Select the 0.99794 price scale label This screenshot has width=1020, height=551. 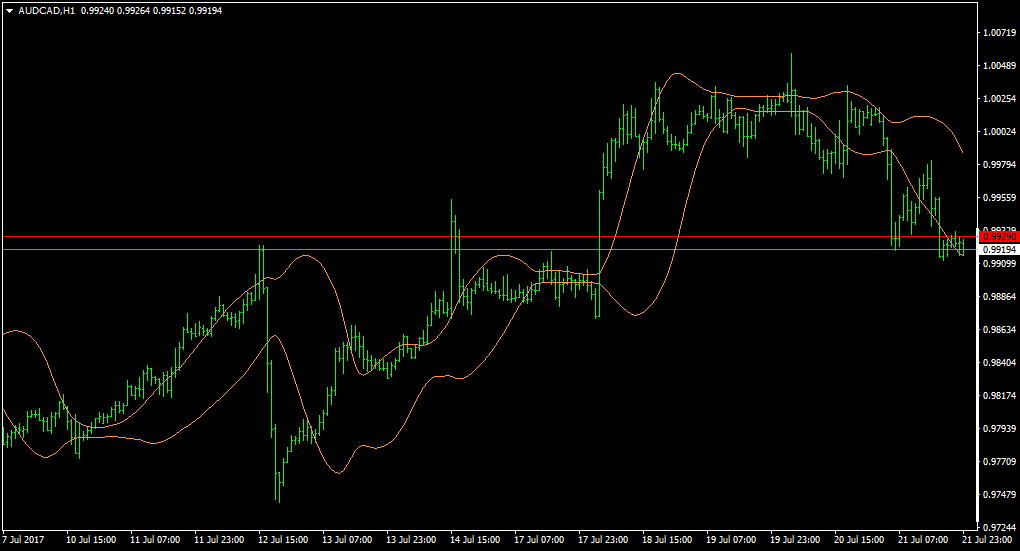(x=1000, y=165)
